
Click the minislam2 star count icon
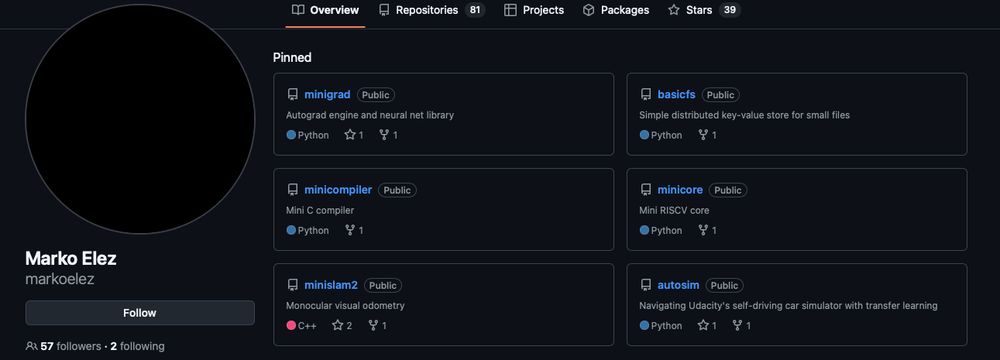338,325
